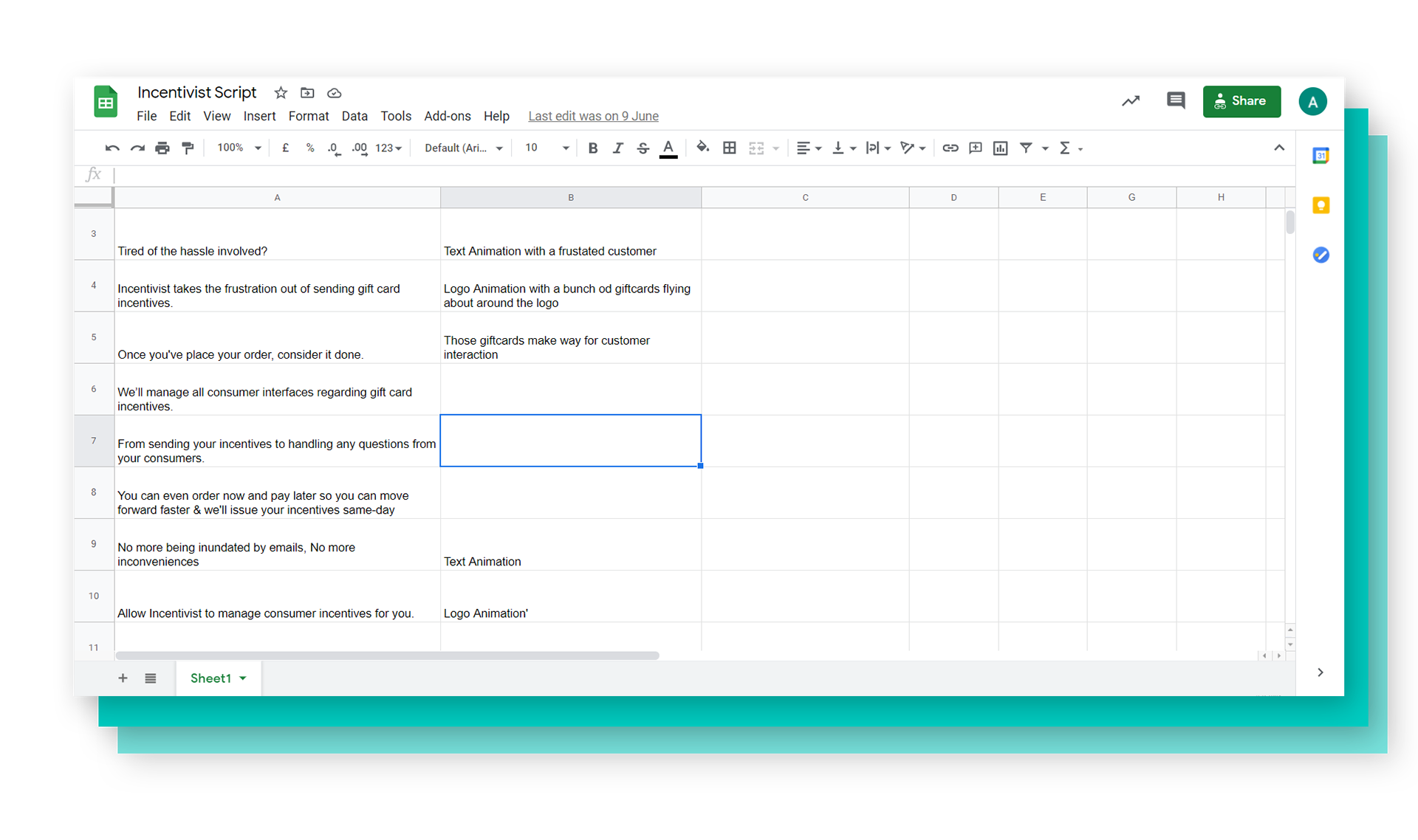The height and width of the screenshot is (840, 1418).
Task: Click the Move to folder icon
Action: [307, 93]
